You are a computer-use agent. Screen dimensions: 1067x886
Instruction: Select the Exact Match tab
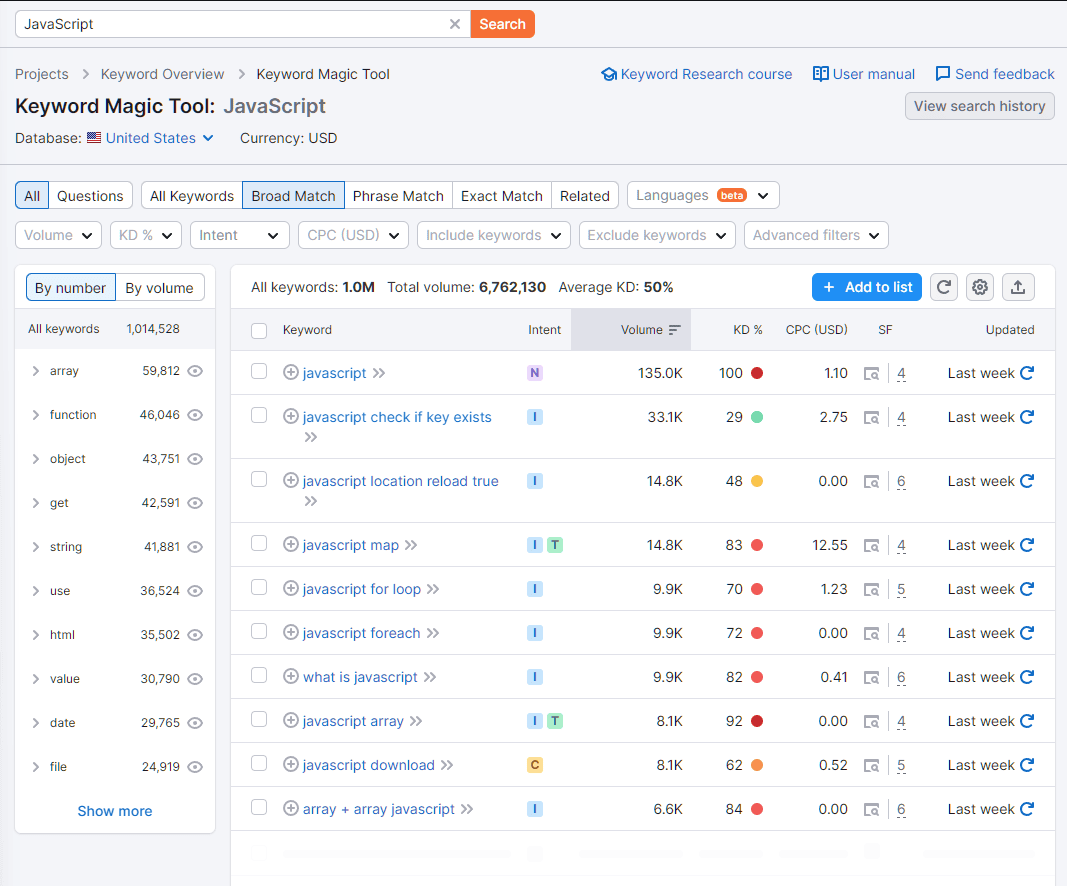tap(502, 196)
